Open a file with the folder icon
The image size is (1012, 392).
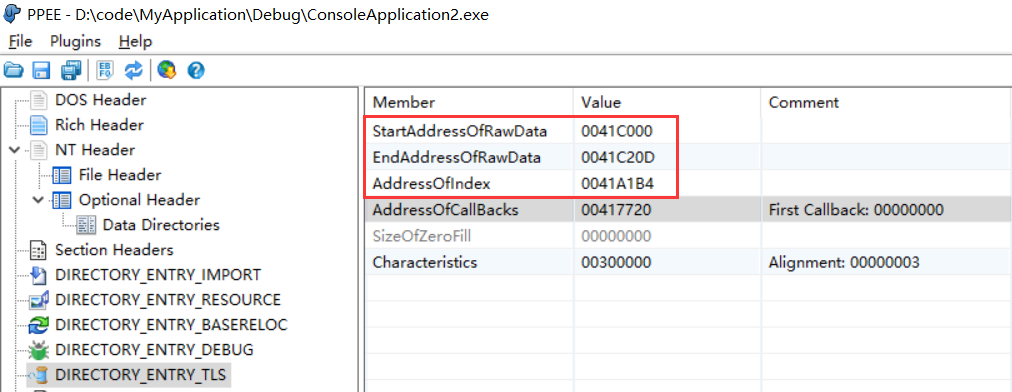pyautogui.click(x=14, y=70)
